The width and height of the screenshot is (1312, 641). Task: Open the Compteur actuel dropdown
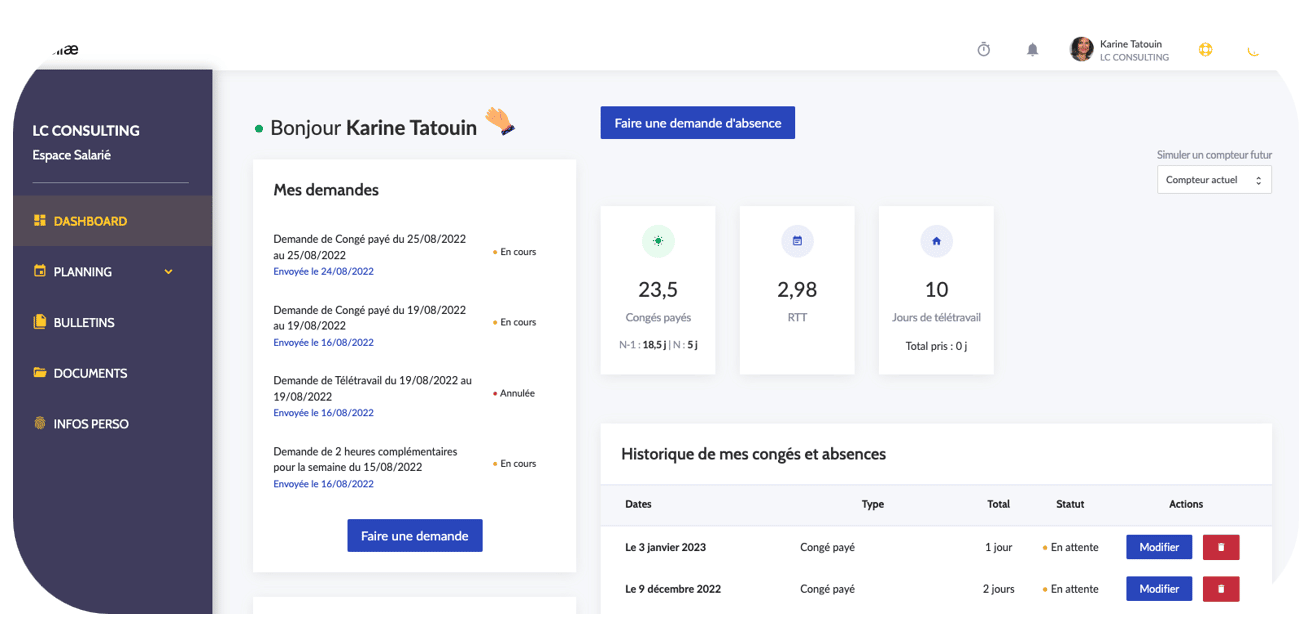point(1214,180)
